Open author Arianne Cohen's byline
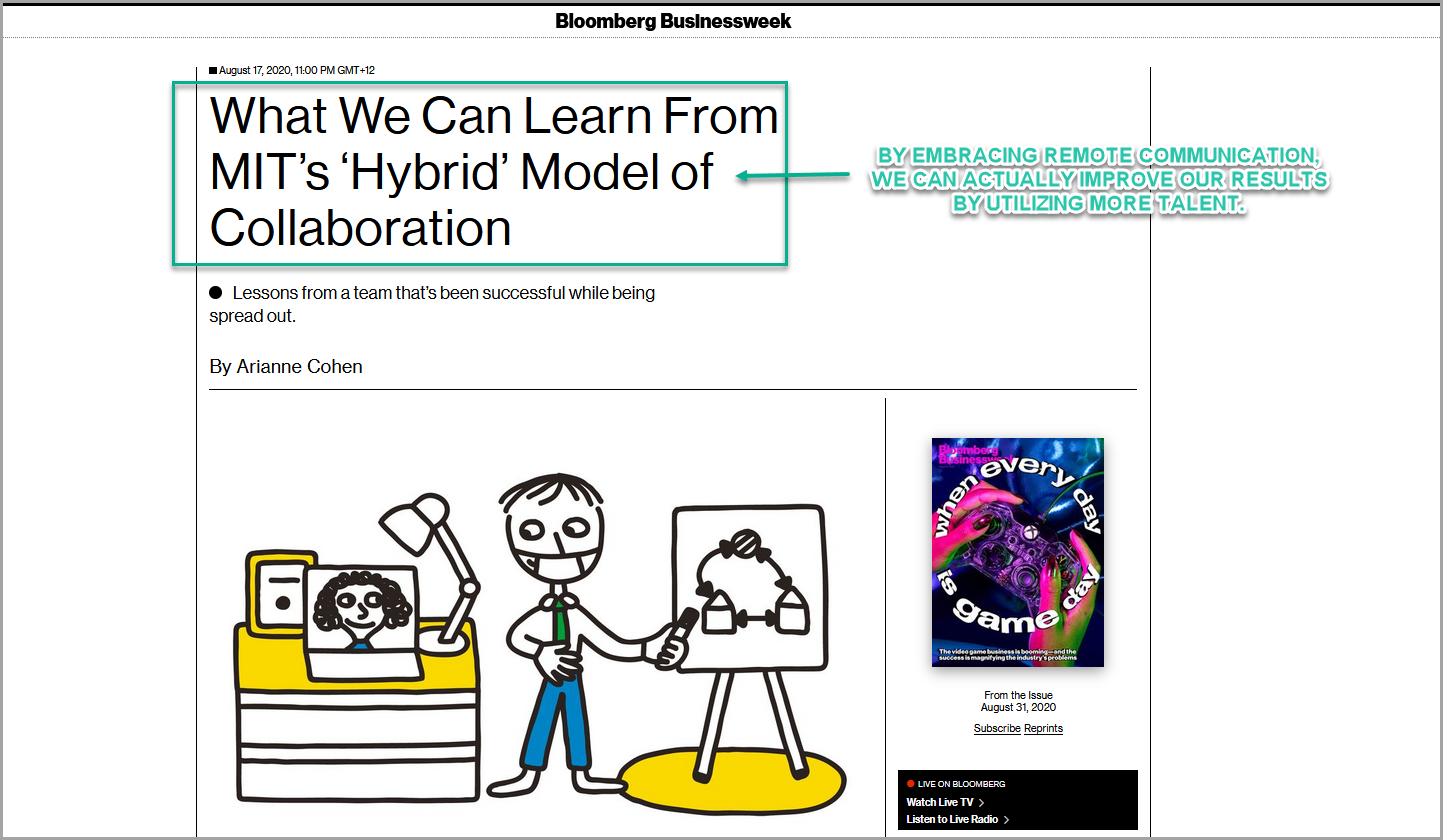This screenshot has width=1443, height=840. pos(286,367)
